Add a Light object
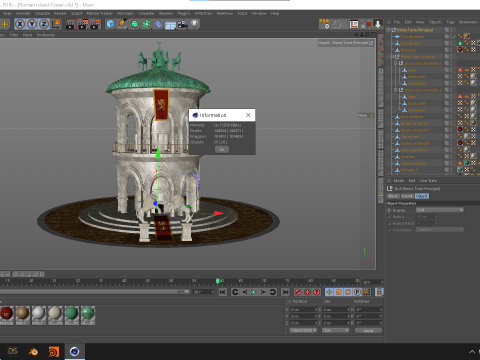The height and width of the screenshot is (360, 480). pyautogui.click(x=194, y=24)
